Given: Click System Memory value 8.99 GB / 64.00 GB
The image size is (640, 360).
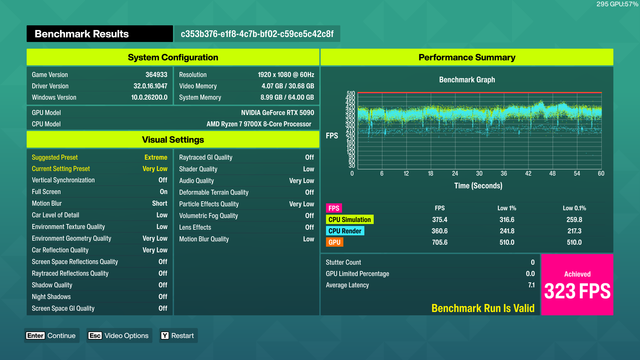Looking at the screenshot, I should (287, 98).
